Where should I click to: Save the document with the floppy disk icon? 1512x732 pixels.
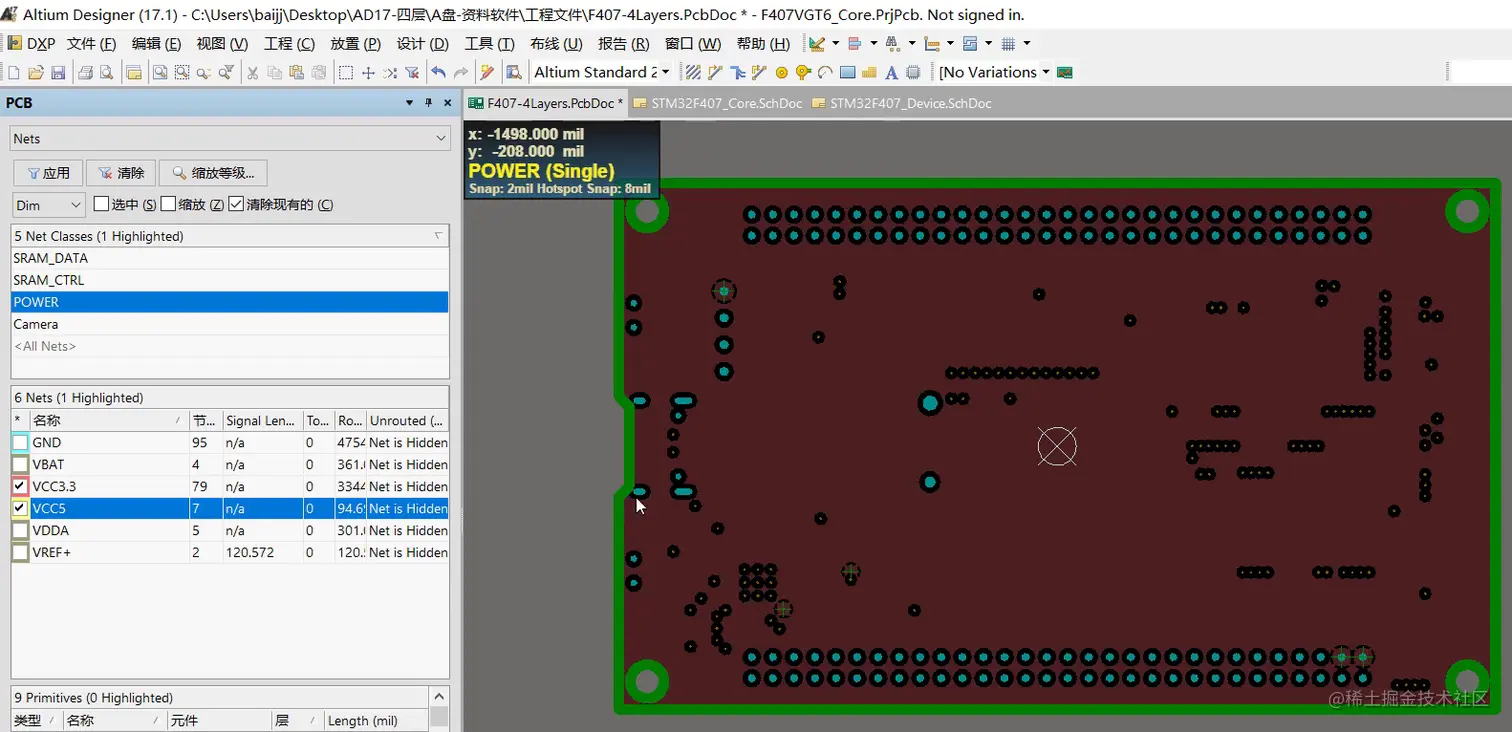(x=58, y=72)
